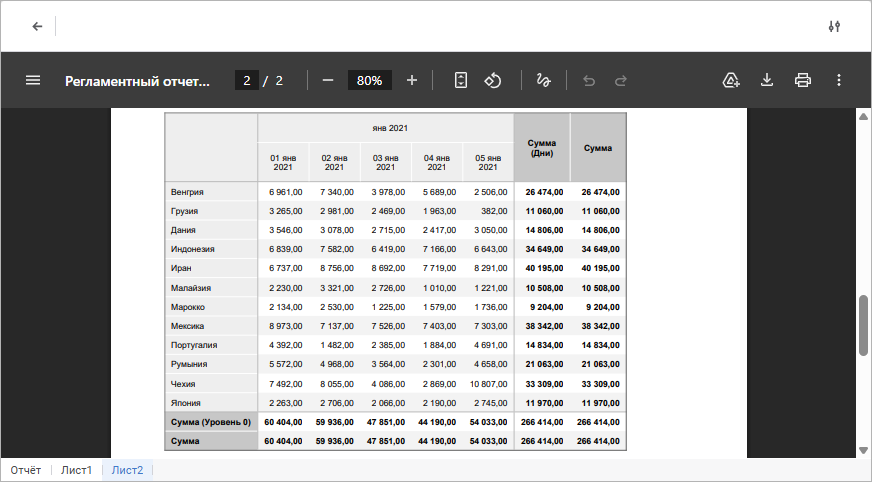Image resolution: width=872 pixels, height=482 pixels.
Task: Click the Иран row label
Action: coord(181,268)
